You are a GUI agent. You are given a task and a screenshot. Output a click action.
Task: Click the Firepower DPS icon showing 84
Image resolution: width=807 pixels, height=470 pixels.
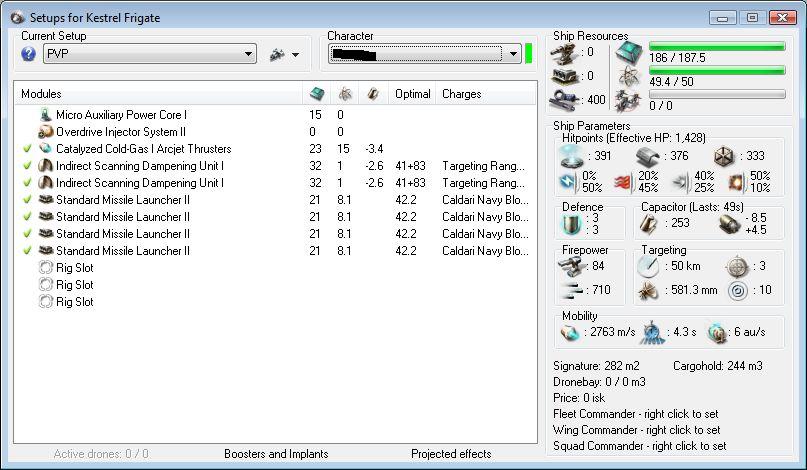coord(573,266)
